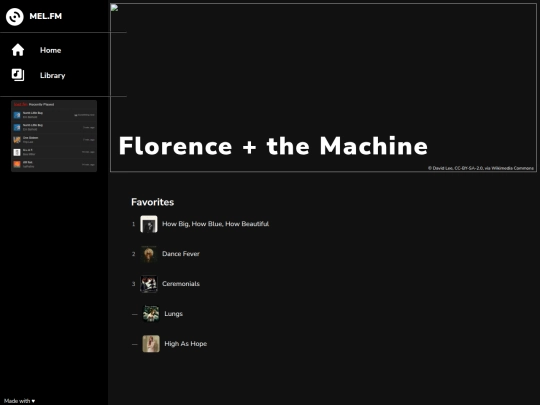Screen dimensions: 540x405
Task: Open the Library menu item label
Action: tap(52, 75)
